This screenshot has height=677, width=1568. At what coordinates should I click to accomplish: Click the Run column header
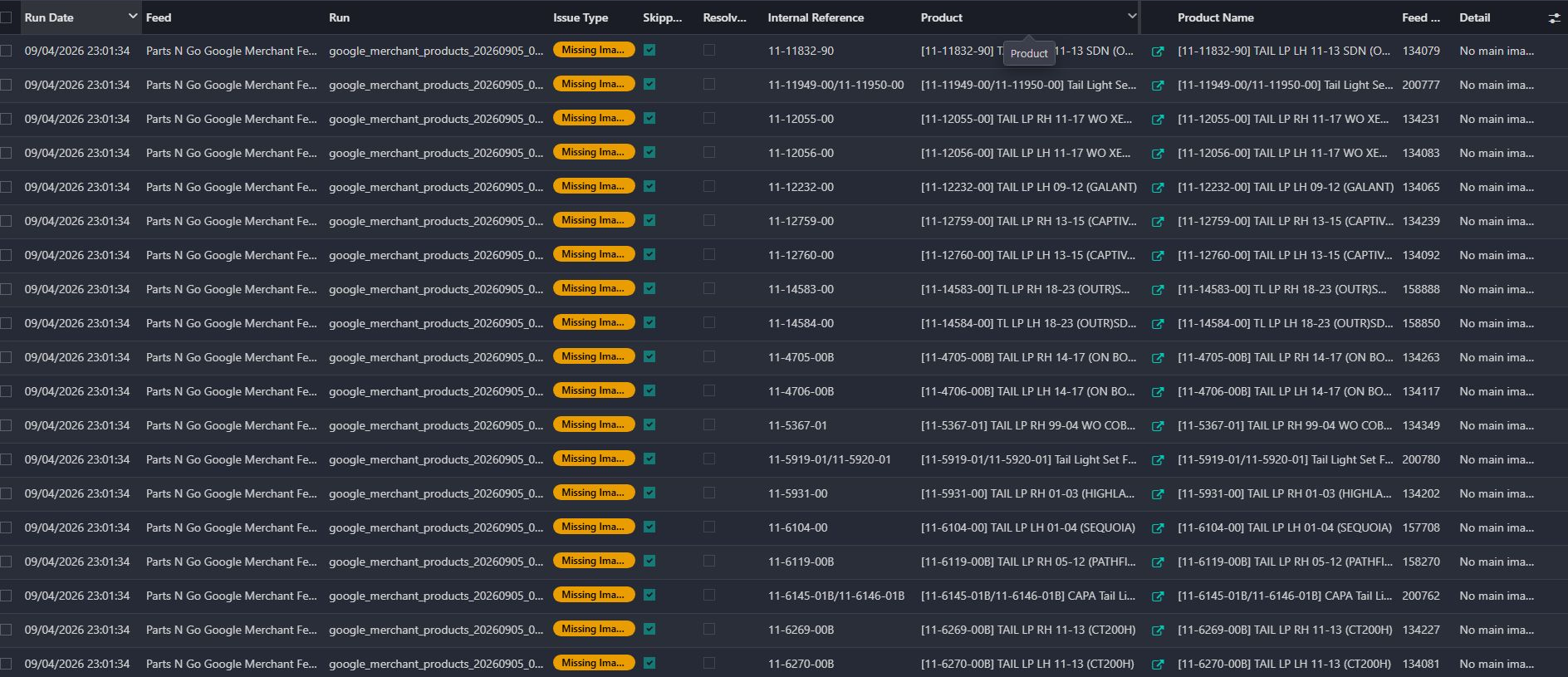(x=339, y=17)
